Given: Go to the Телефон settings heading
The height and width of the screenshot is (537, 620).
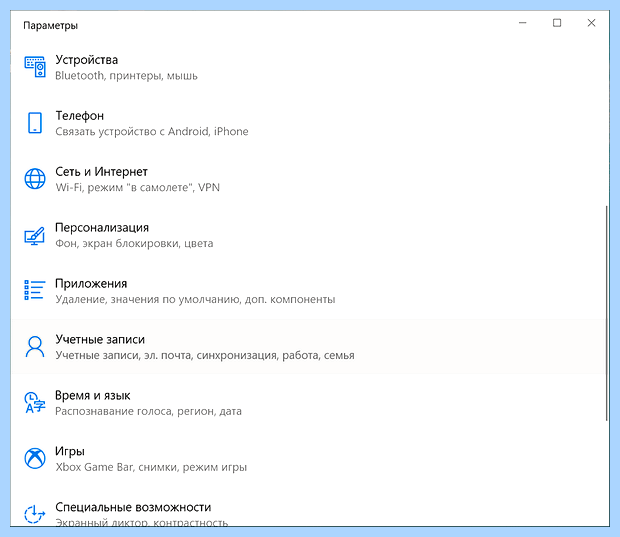Looking at the screenshot, I should [79, 115].
